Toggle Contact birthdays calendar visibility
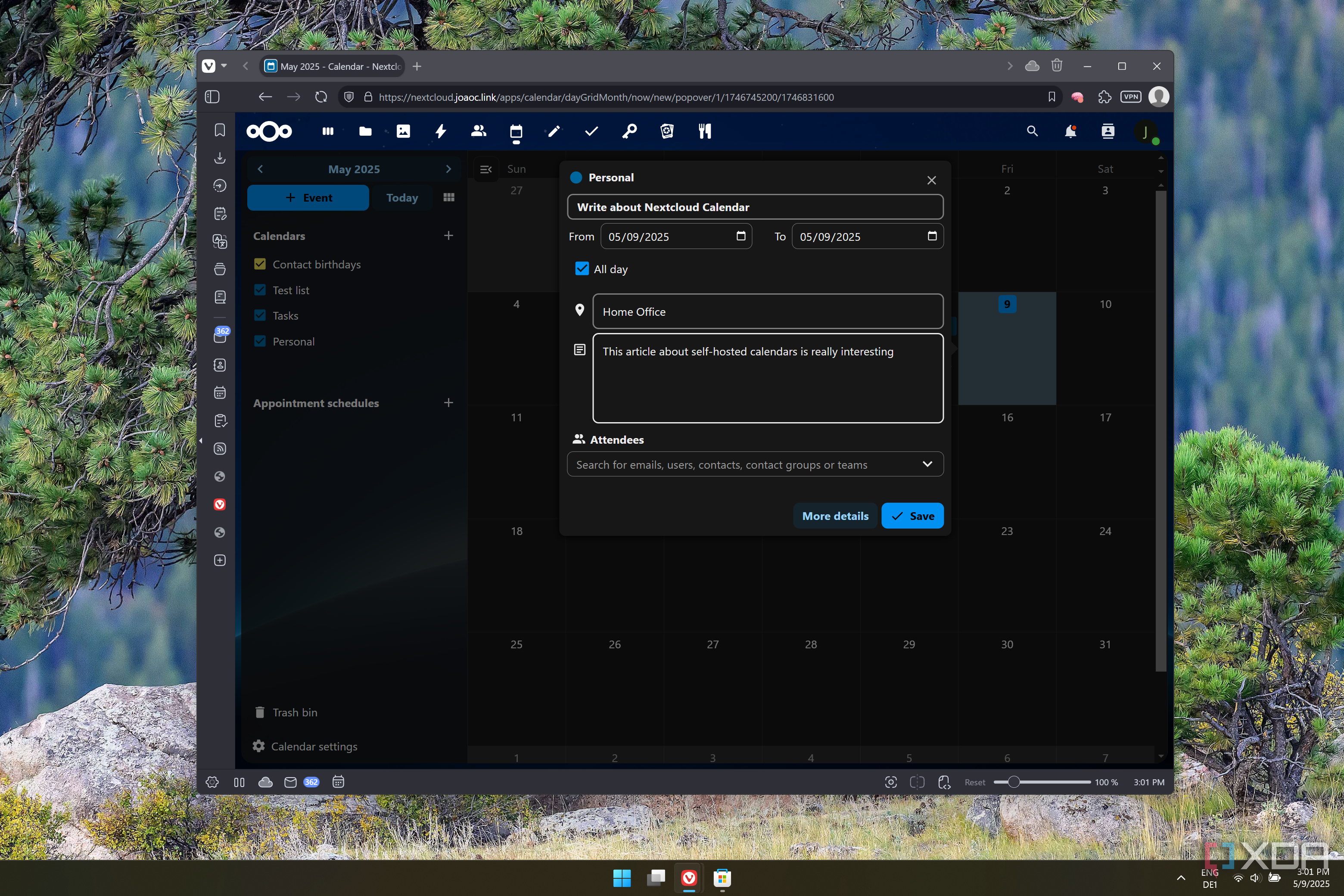Screen dimensions: 1344x896 pyautogui.click(x=260, y=264)
